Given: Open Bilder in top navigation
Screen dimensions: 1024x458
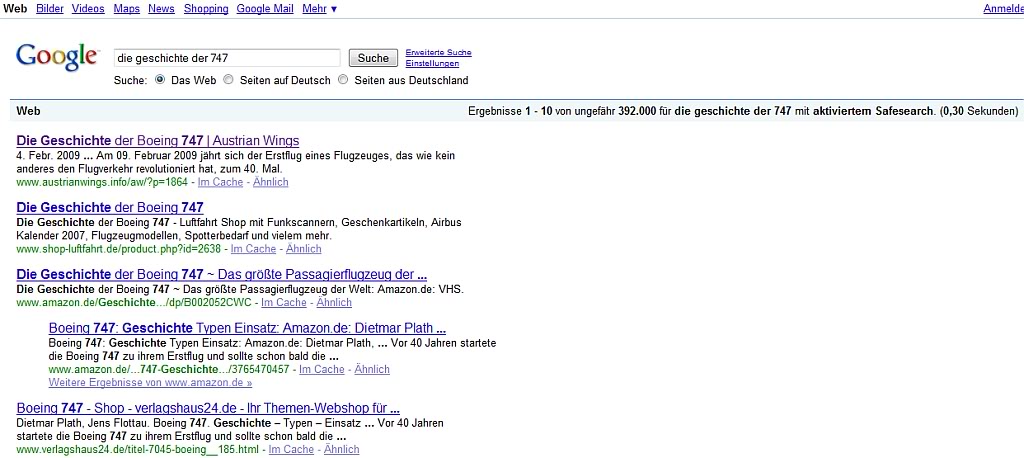Looking at the screenshot, I should coord(50,8).
